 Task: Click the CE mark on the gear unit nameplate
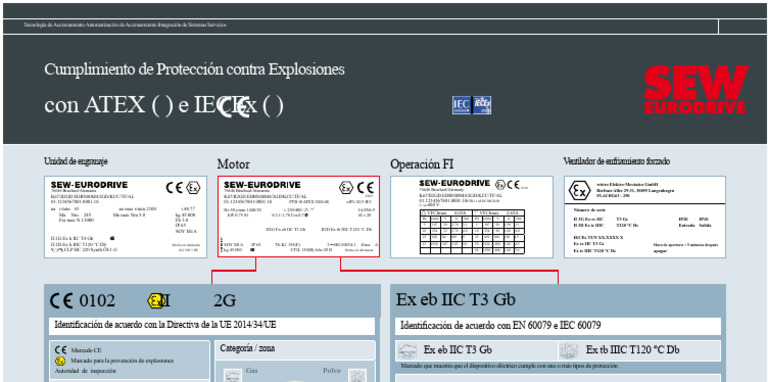(174, 188)
